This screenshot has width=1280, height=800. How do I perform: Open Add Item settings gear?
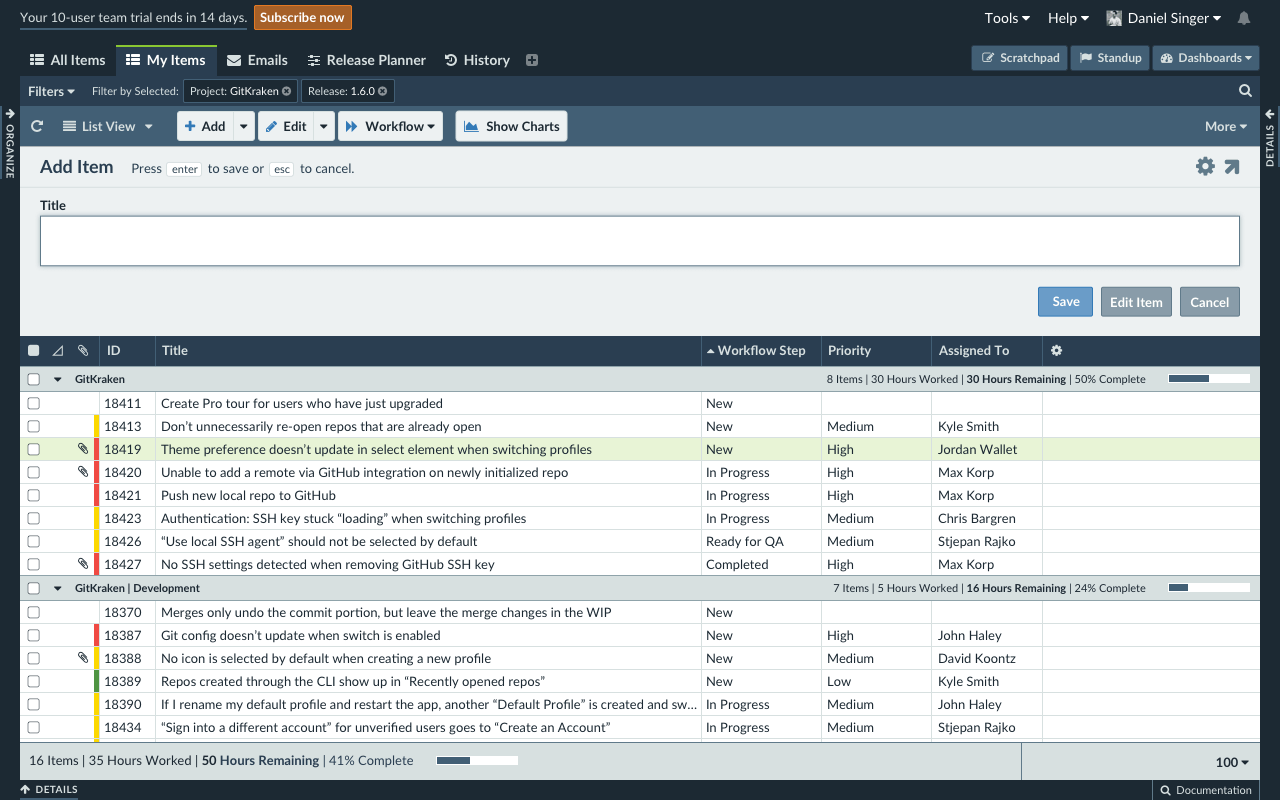tap(1205, 166)
